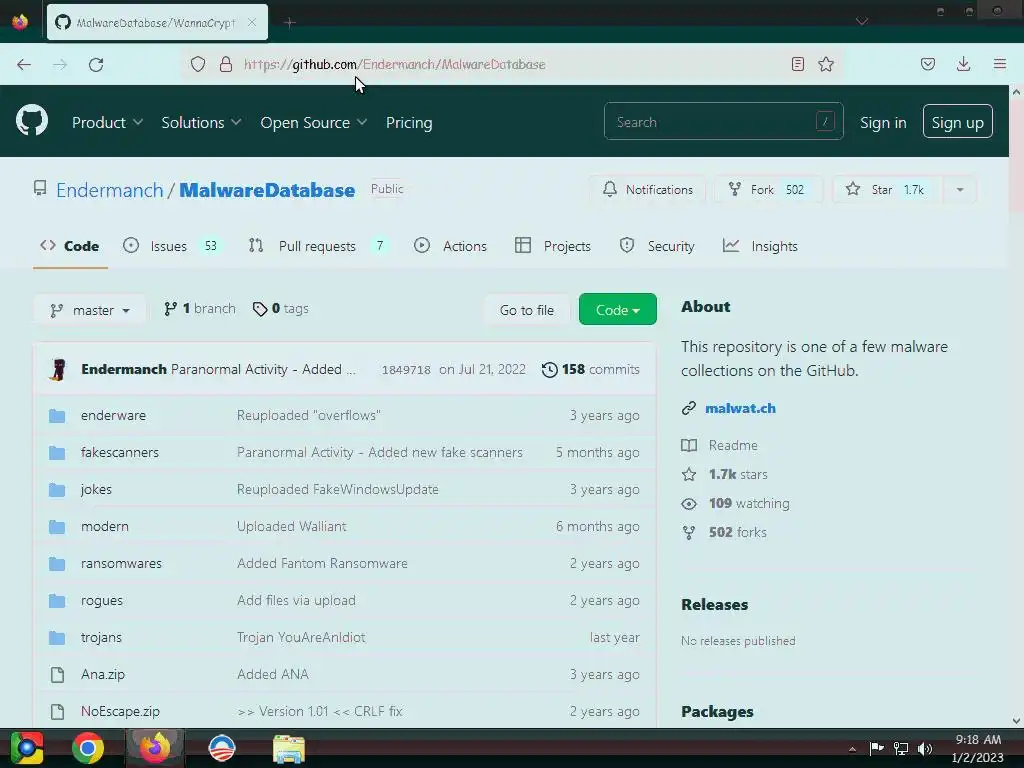This screenshot has width=1024, height=768.
Task: Reload the page with the refresh icon
Action: pyautogui.click(x=96, y=64)
